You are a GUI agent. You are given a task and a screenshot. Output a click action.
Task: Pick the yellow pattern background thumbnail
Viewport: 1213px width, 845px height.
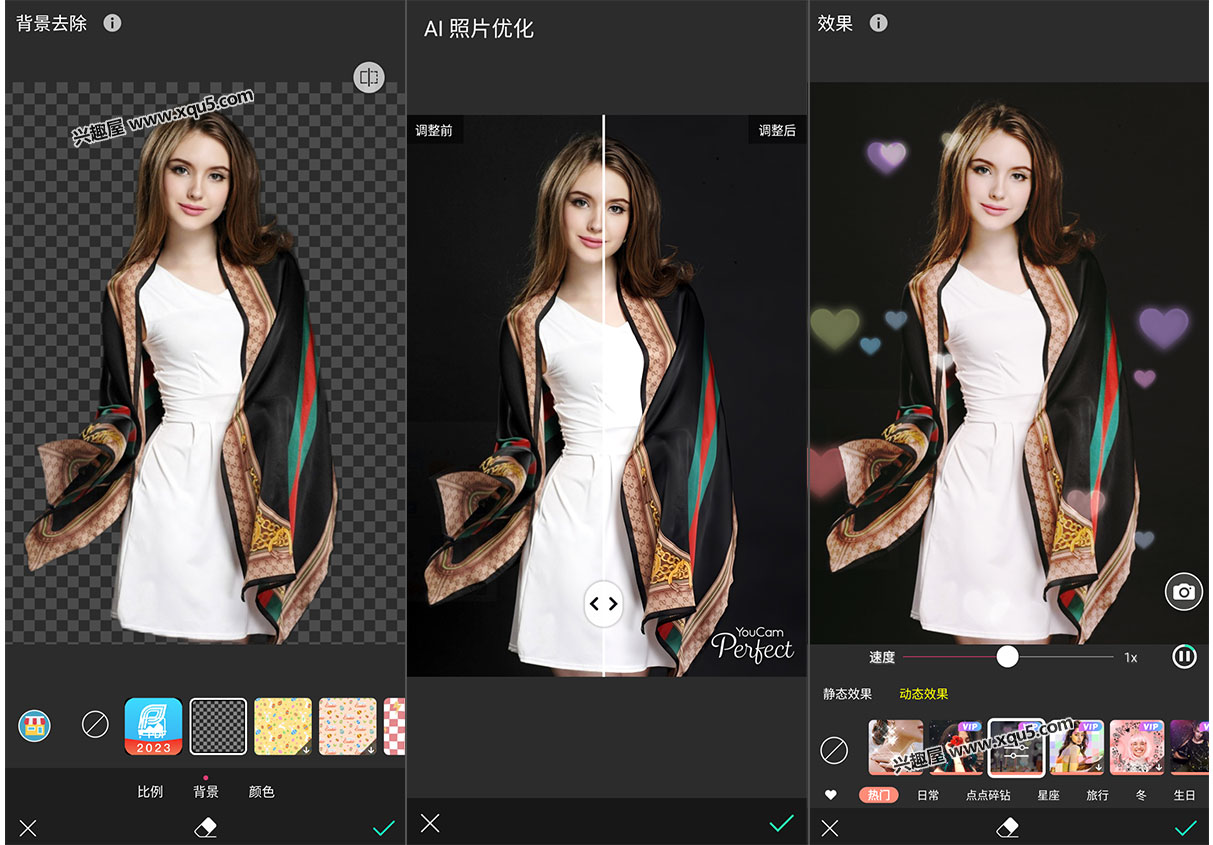(x=283, y=726)
